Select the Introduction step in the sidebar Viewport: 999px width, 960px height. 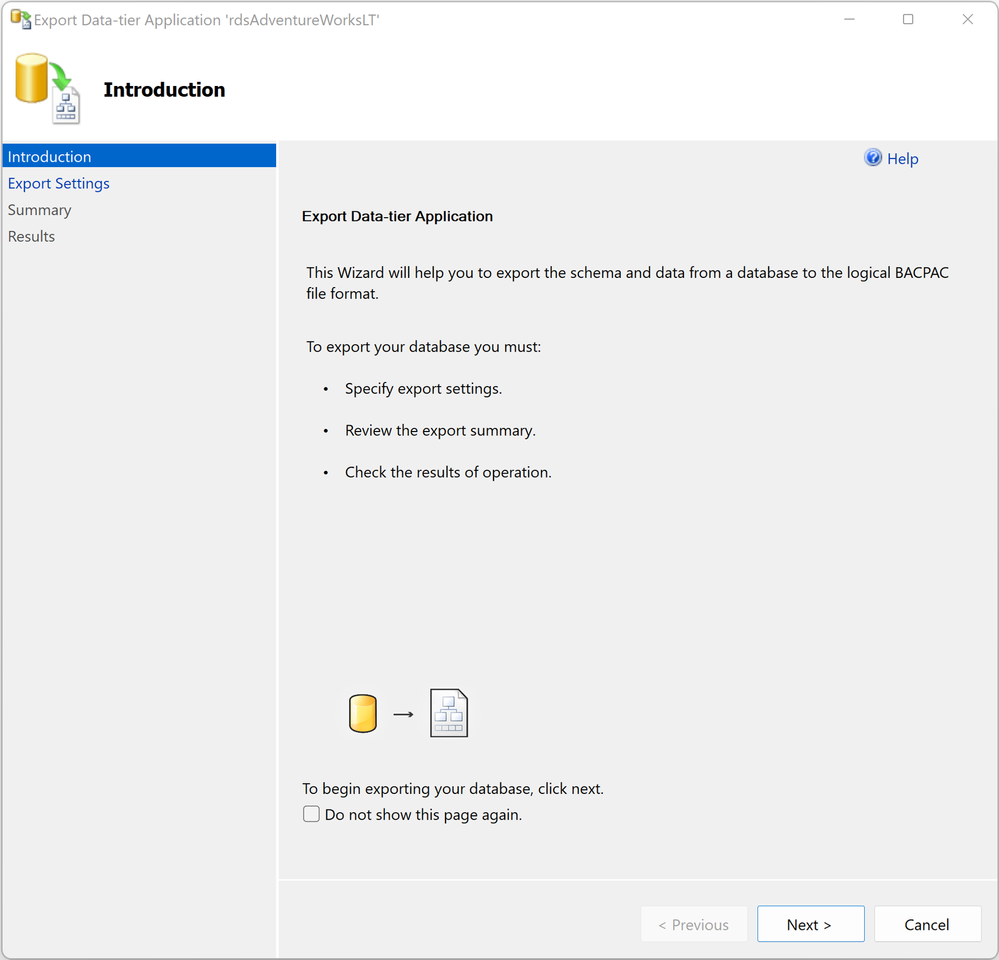(x=139, y=156)
